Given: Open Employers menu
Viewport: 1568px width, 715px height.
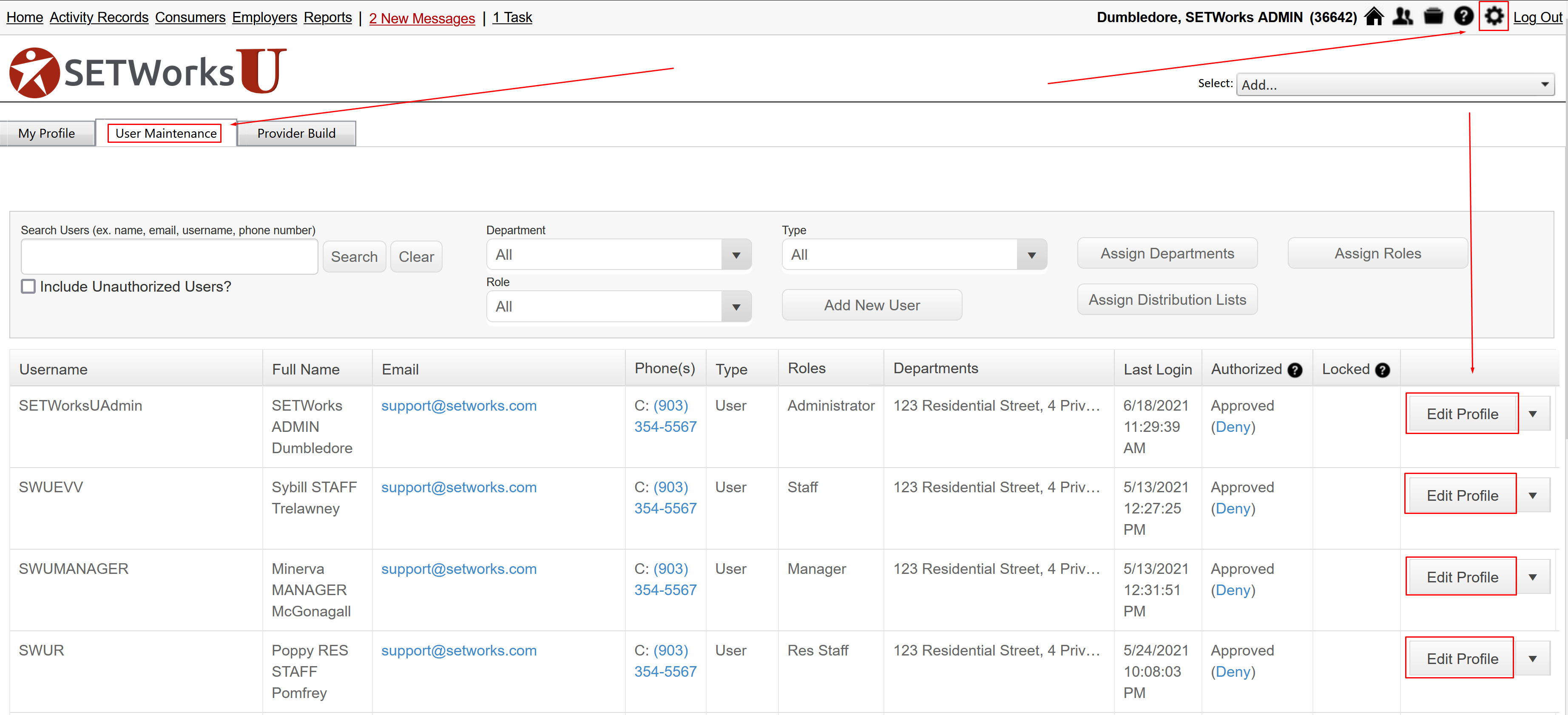Looking at the screenshot, I should [264, 17].
